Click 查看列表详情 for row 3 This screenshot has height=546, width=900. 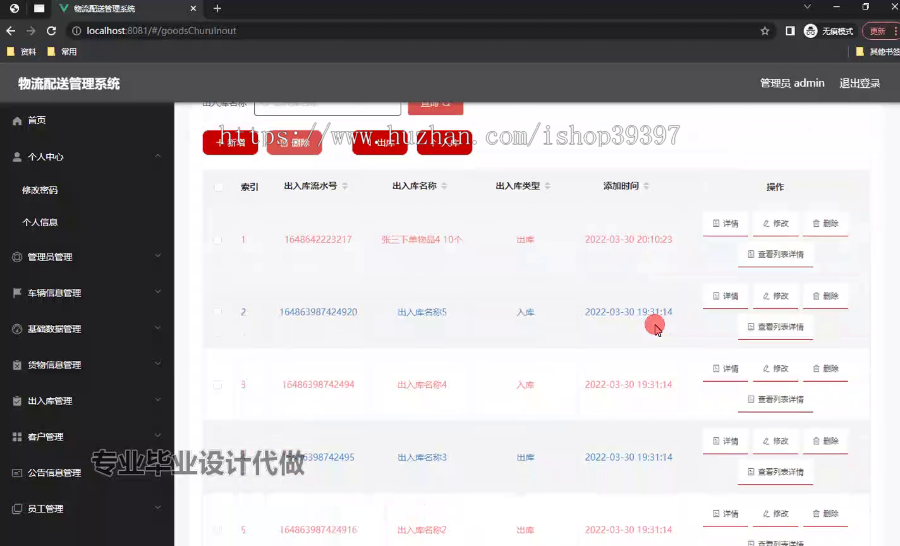pyautogui.click(x=775, y=400)
